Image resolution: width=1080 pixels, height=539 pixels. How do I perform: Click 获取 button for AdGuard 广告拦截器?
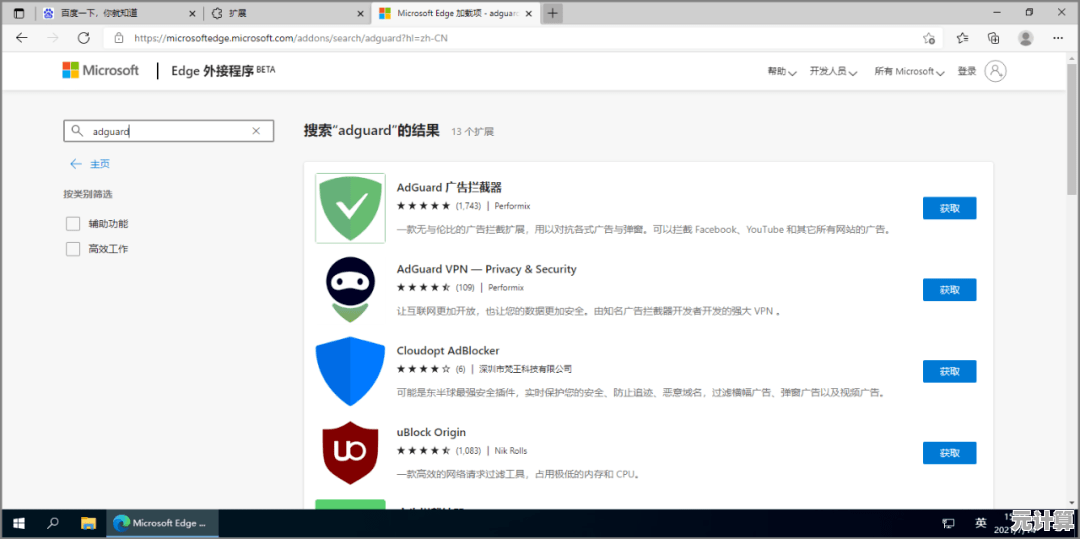coord(949,208)
